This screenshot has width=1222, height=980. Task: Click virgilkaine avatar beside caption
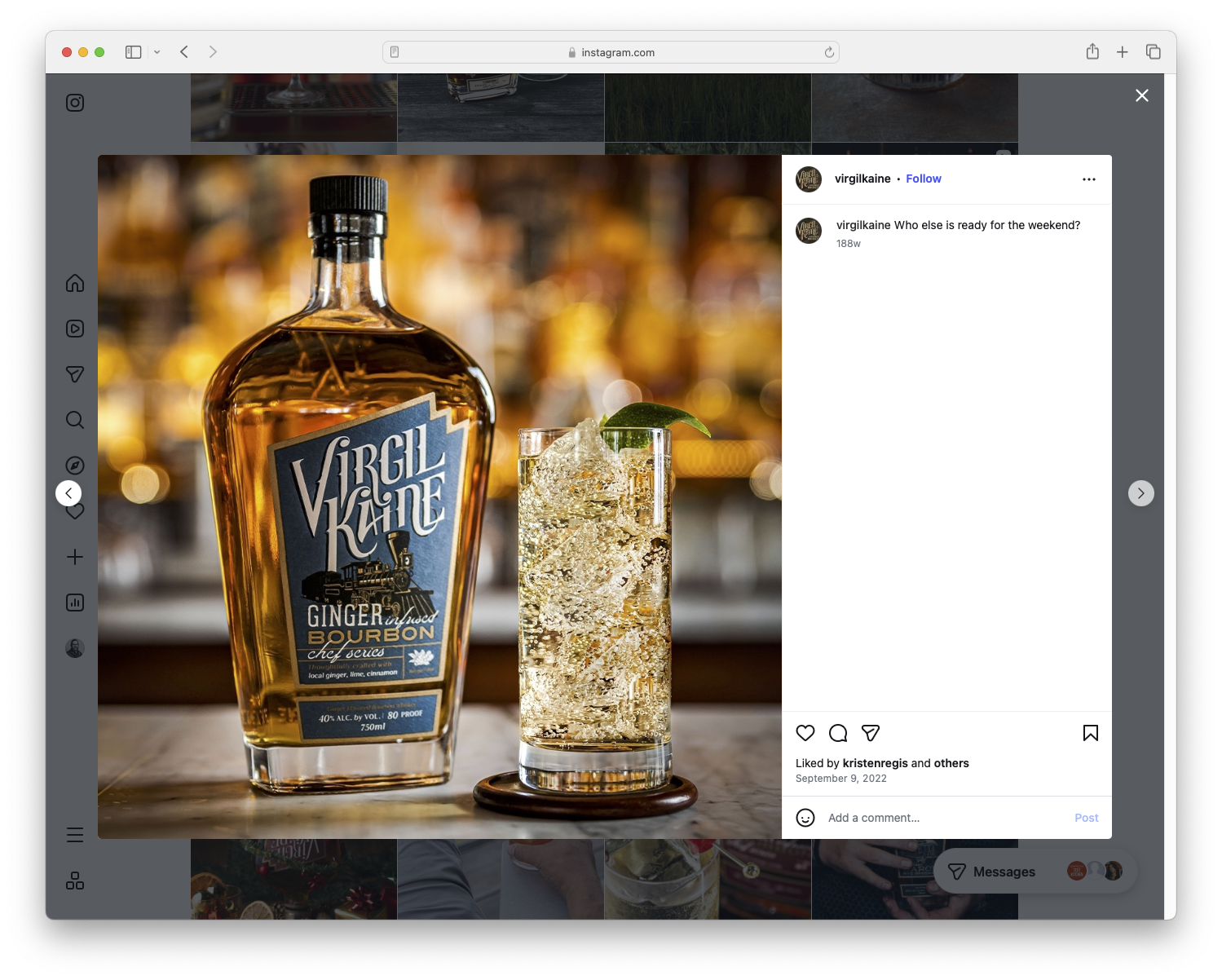click(x=809, y=231)
